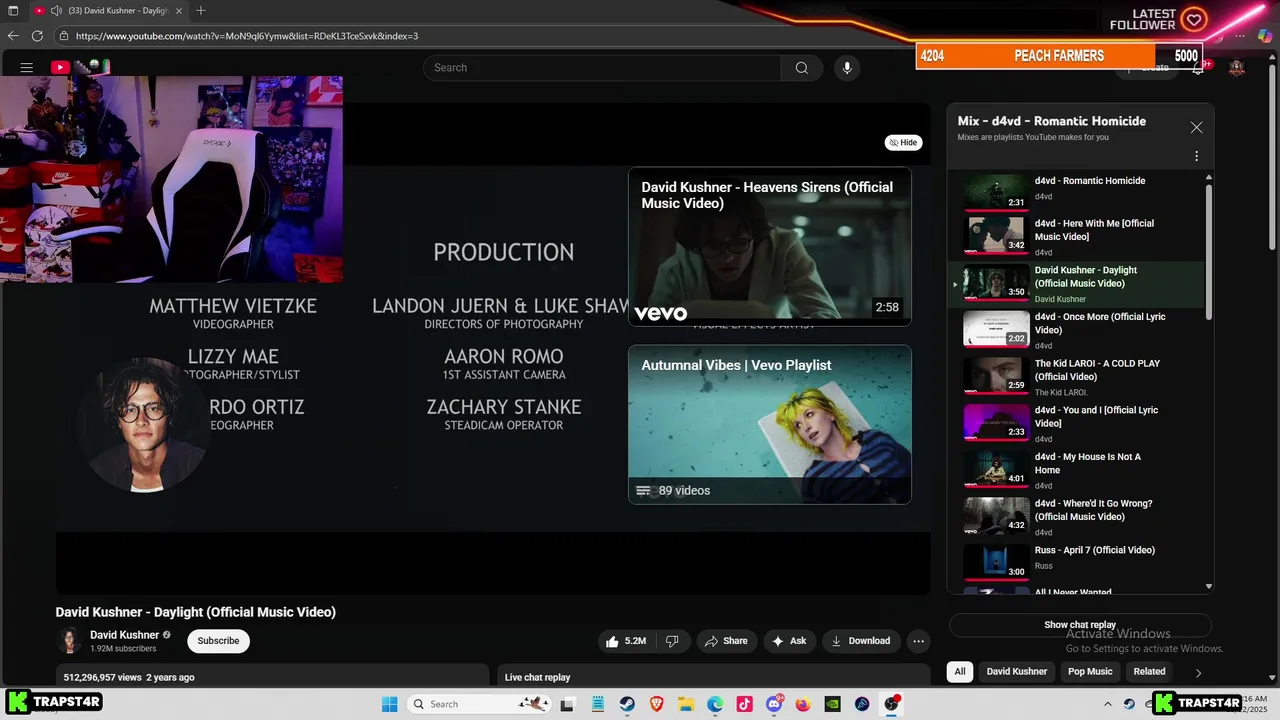
Task: Click the search magnifier button
Action: click(x=801, y=68)
